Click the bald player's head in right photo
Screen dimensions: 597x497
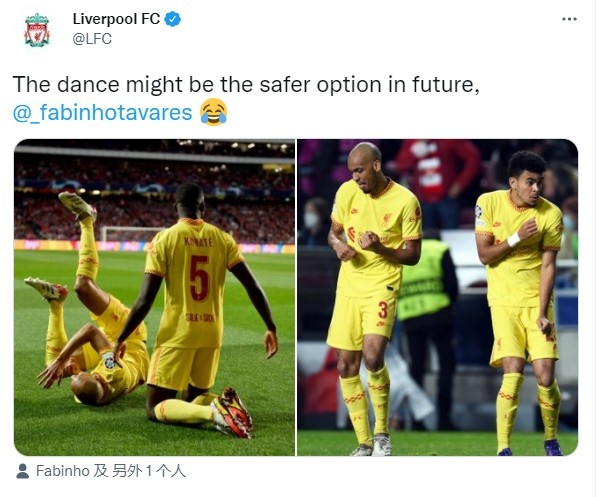(364, 164)
